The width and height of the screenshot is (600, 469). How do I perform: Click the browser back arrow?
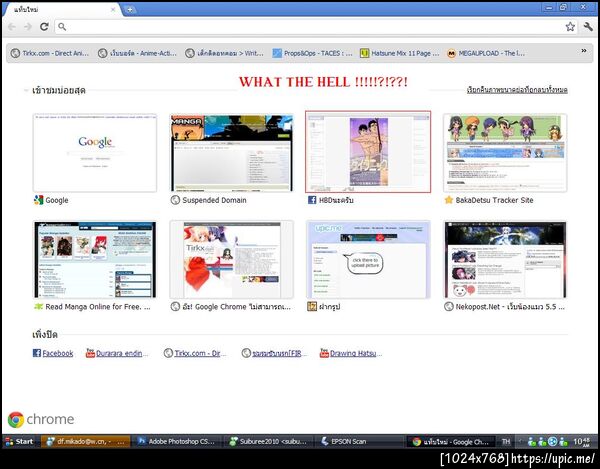click(11, 27)
